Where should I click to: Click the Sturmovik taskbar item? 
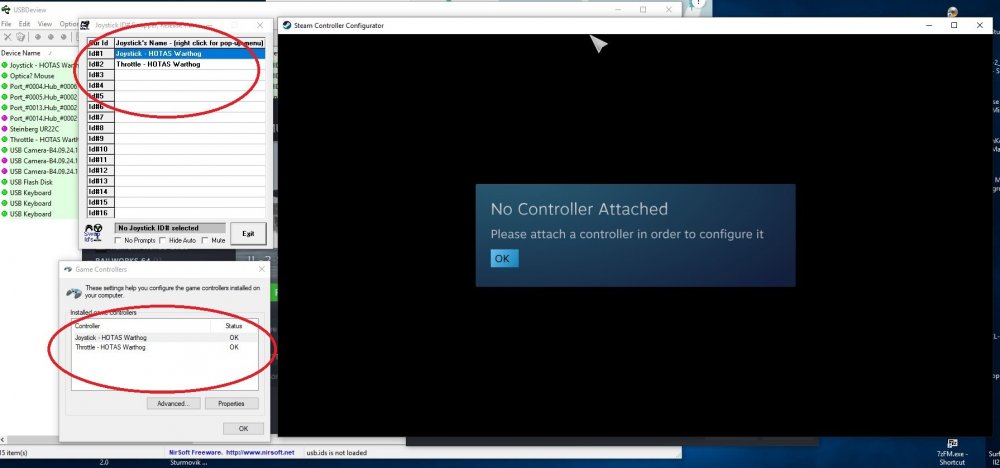188,463
